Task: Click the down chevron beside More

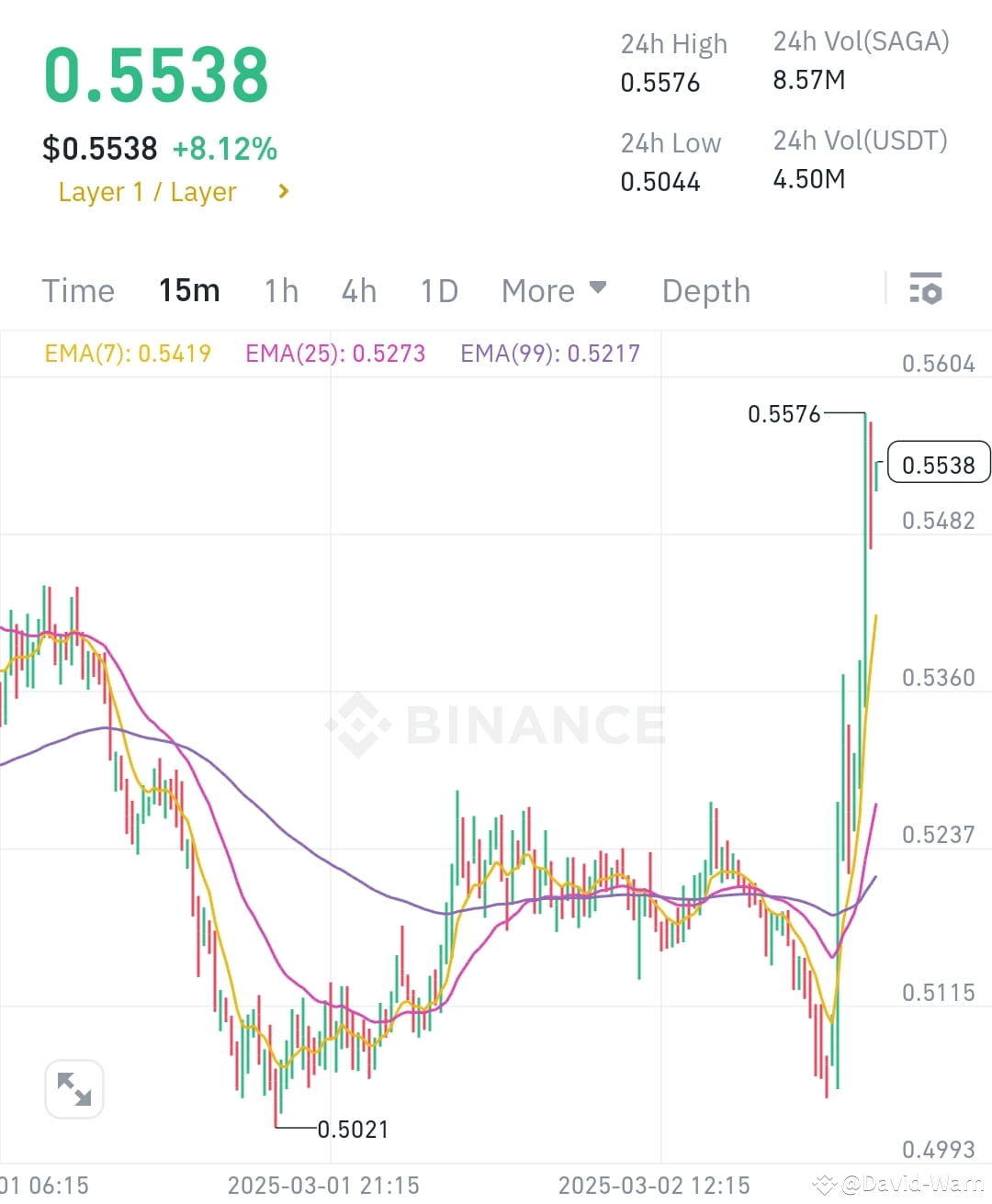Action: pyautogui.click(x=598, y=288)
